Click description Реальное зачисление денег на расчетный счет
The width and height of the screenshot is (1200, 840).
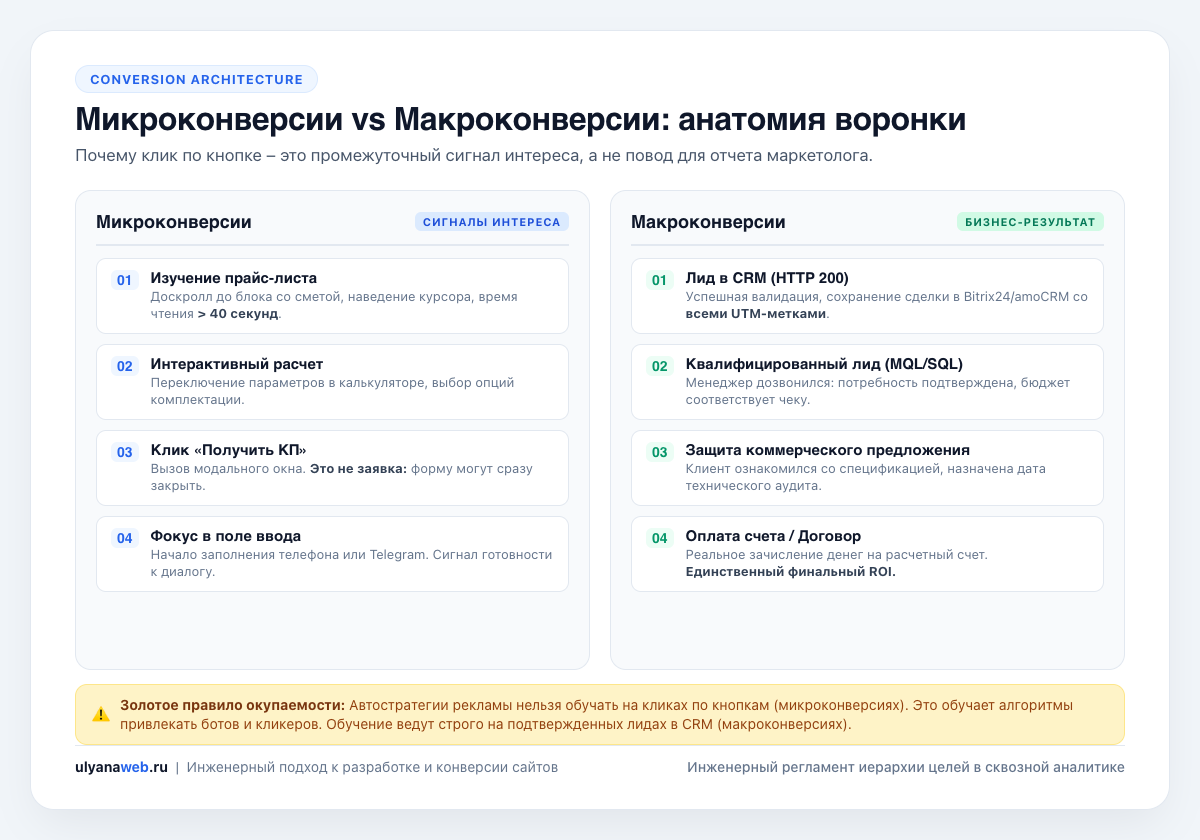pyautogui.click(x=836, y=555)
